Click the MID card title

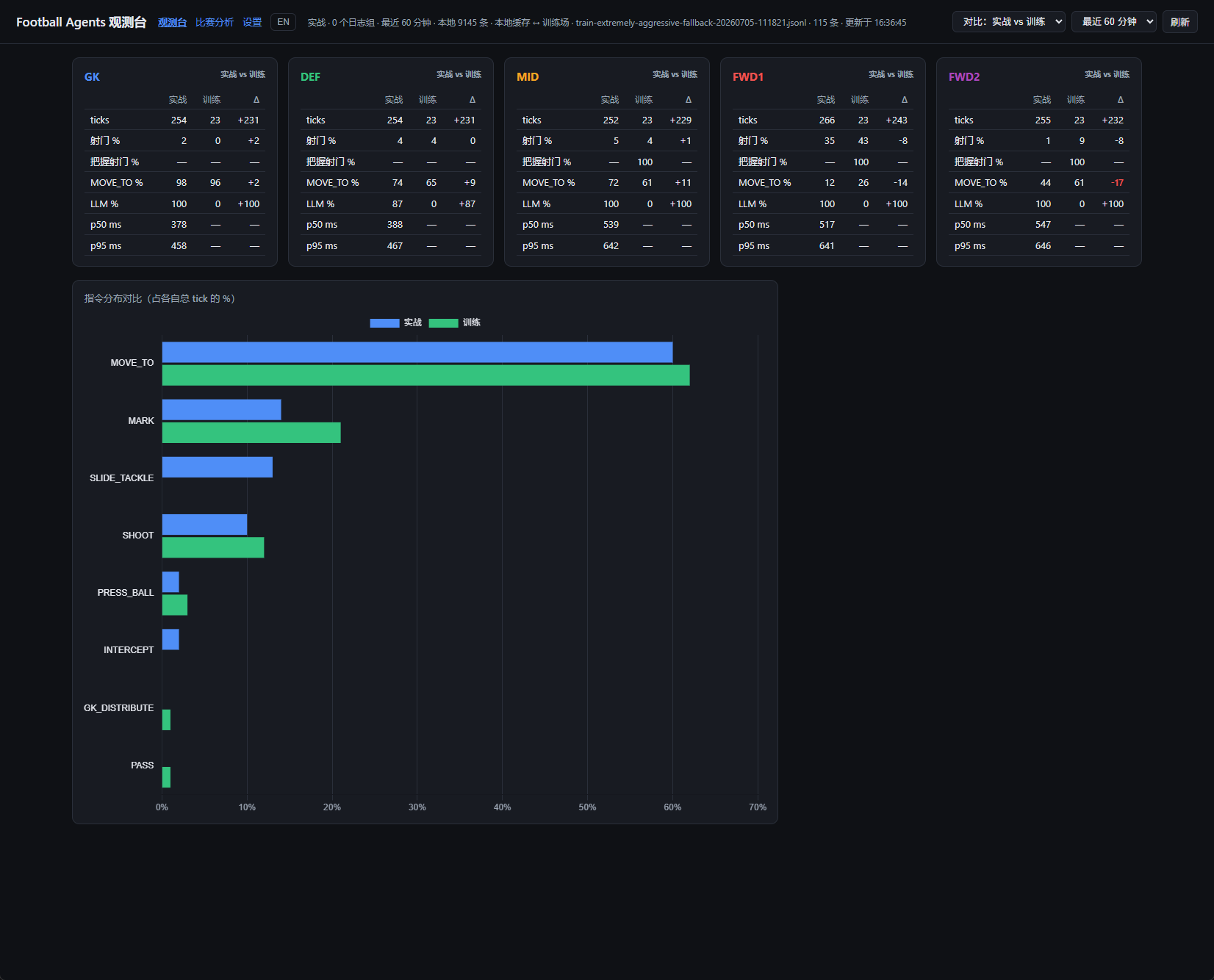tap(528, 76)
